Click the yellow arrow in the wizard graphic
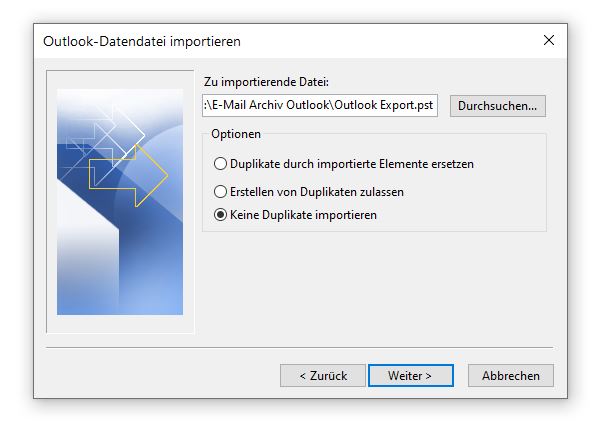603x425 pixels. [129, 176]
